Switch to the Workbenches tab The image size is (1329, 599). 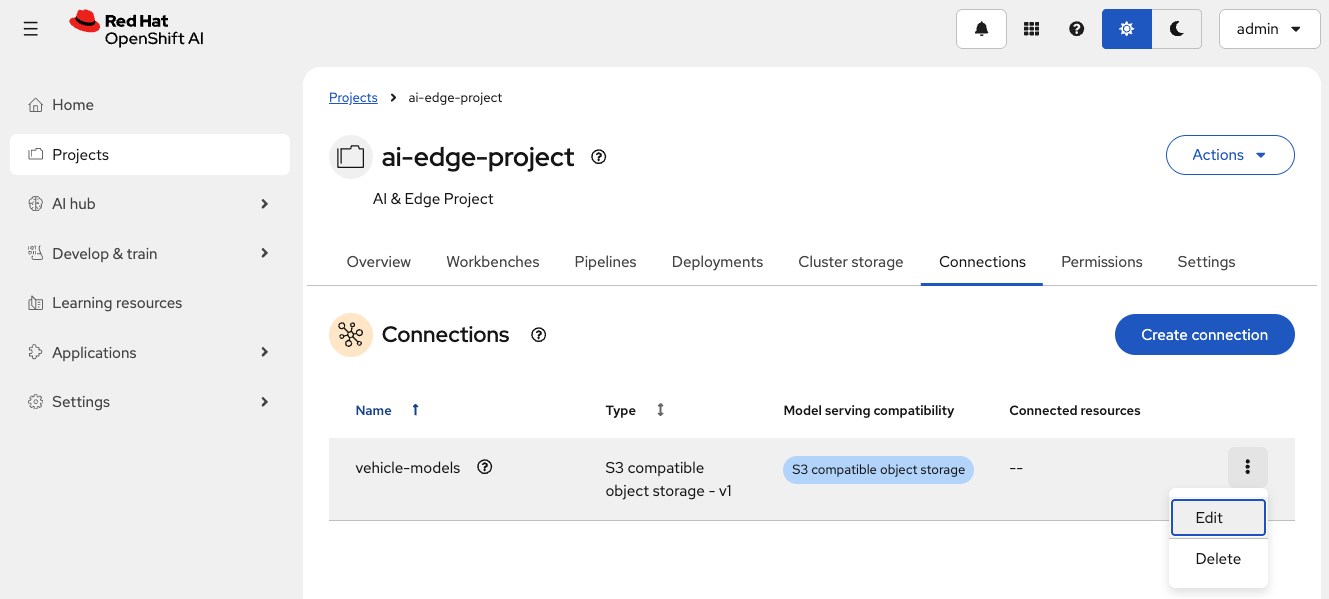pos(492,262)
